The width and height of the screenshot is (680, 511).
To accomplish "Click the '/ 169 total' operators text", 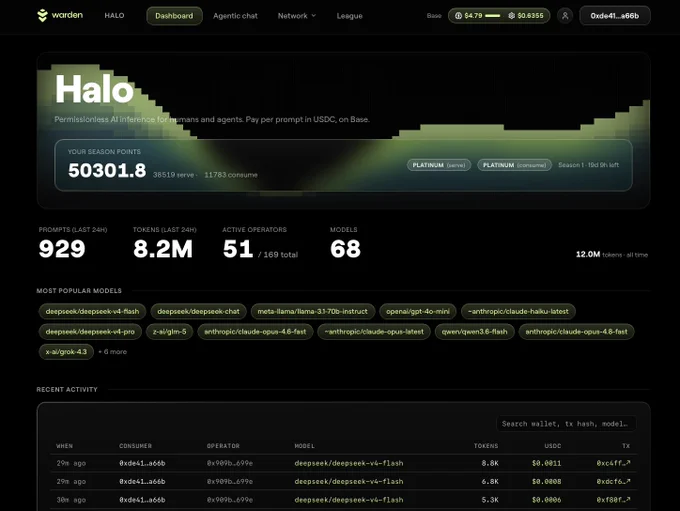I will pyautogui.click(x=278, y=255).
